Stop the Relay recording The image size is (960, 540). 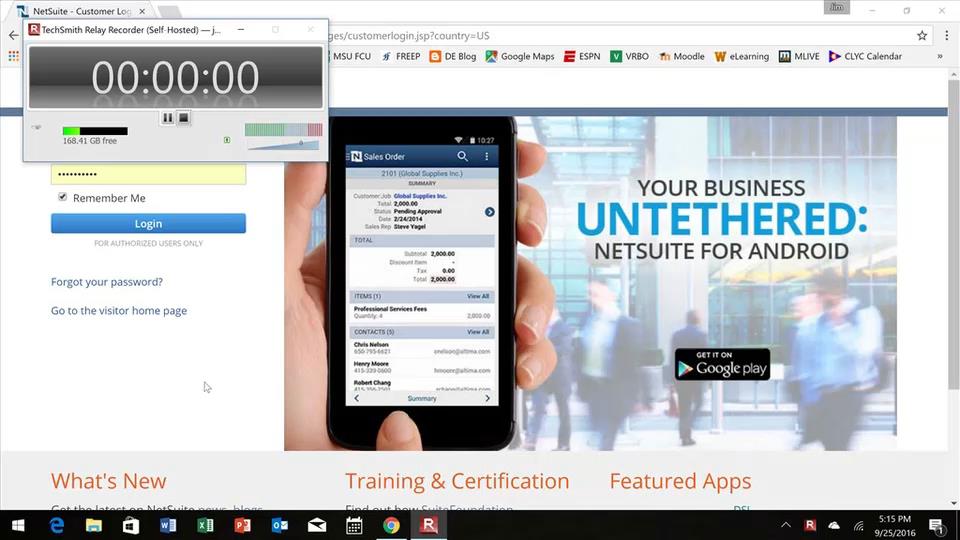coord(184,118)
